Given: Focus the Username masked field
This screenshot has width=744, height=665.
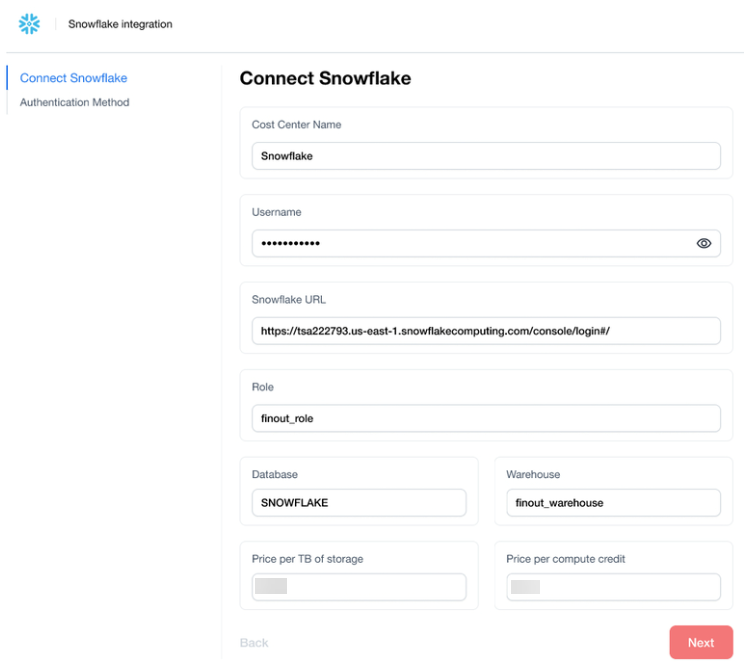Looking at the screenshot, I should 470,243.
